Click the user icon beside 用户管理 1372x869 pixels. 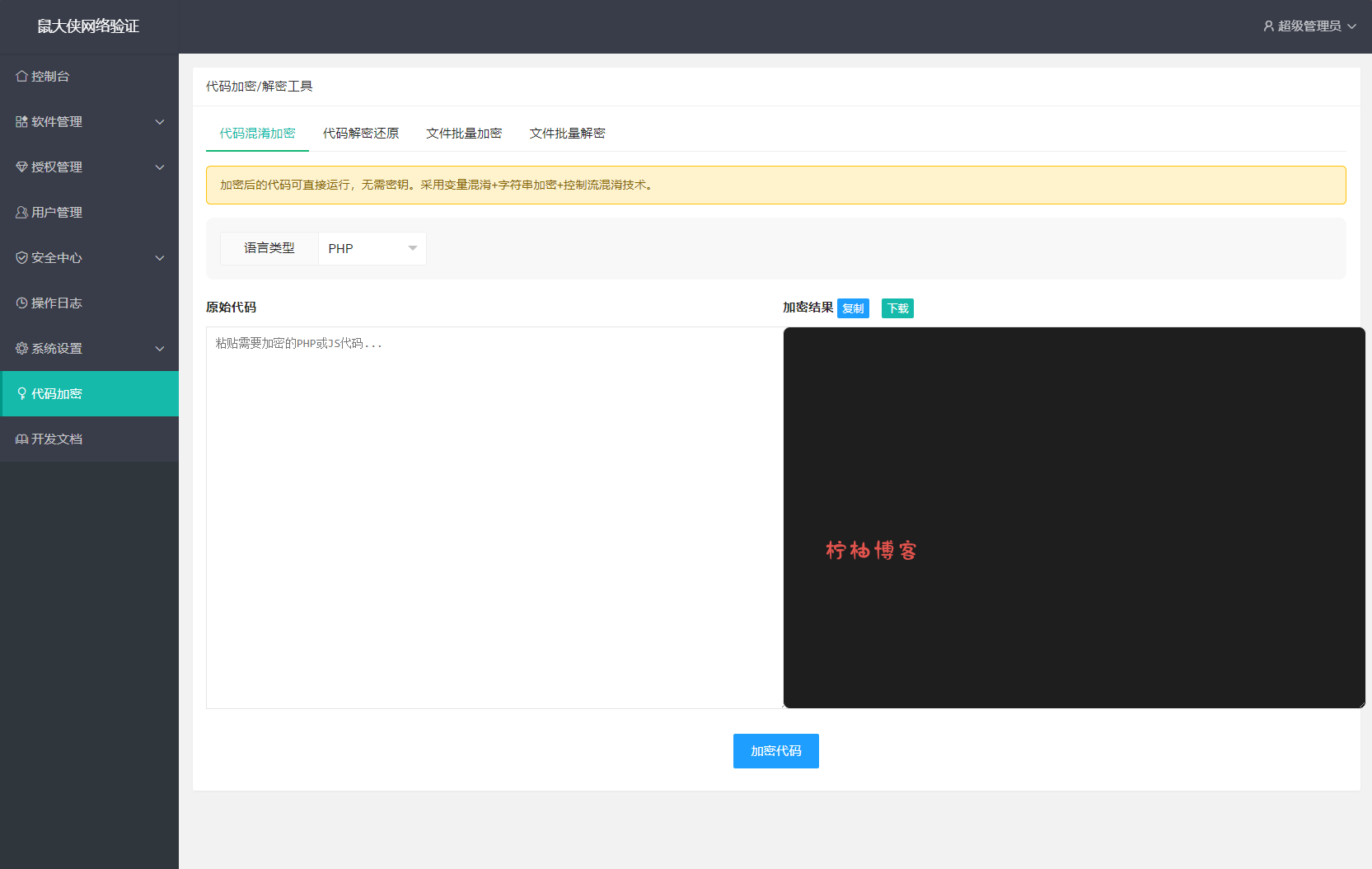[x=21, y=213]
